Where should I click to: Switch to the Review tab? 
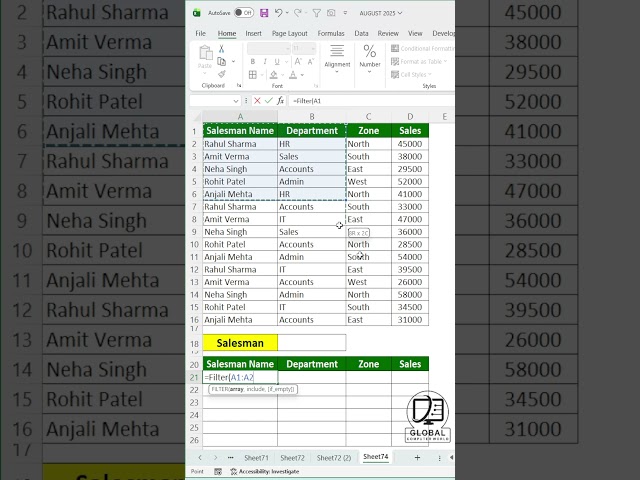[388, 33]
